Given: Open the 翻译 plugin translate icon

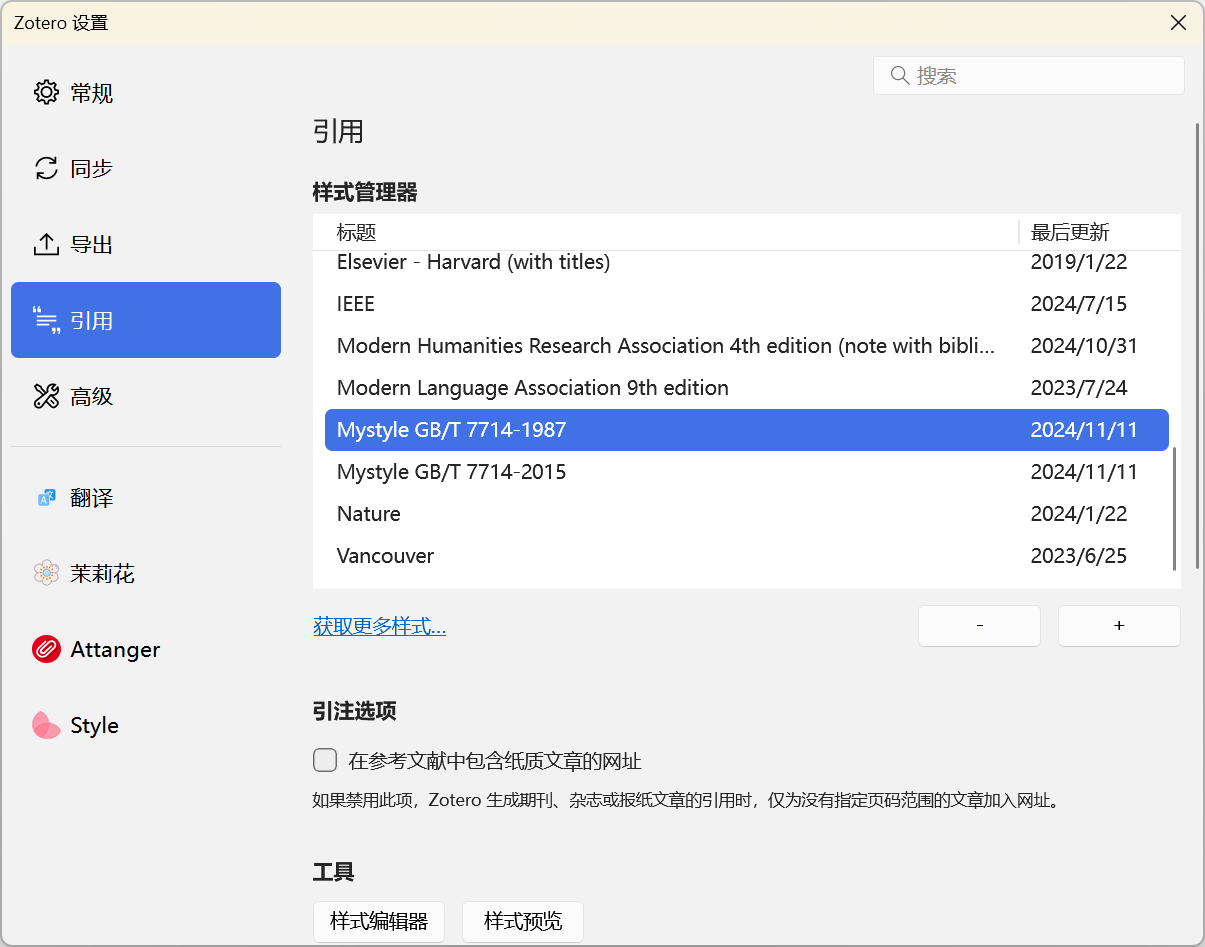Looking at the screenshot, I should (x=46, y=498).
